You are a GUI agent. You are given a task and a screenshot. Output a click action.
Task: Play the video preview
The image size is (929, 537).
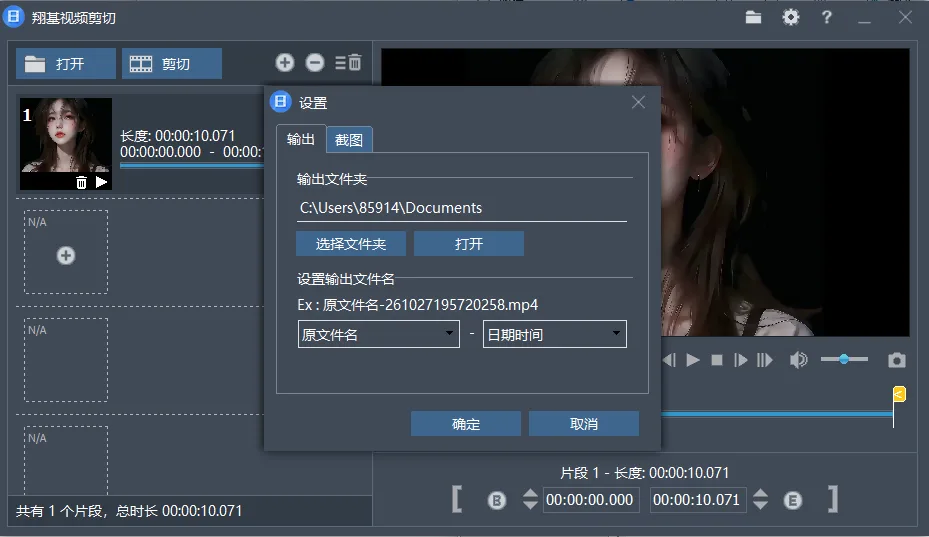[693, 360]
